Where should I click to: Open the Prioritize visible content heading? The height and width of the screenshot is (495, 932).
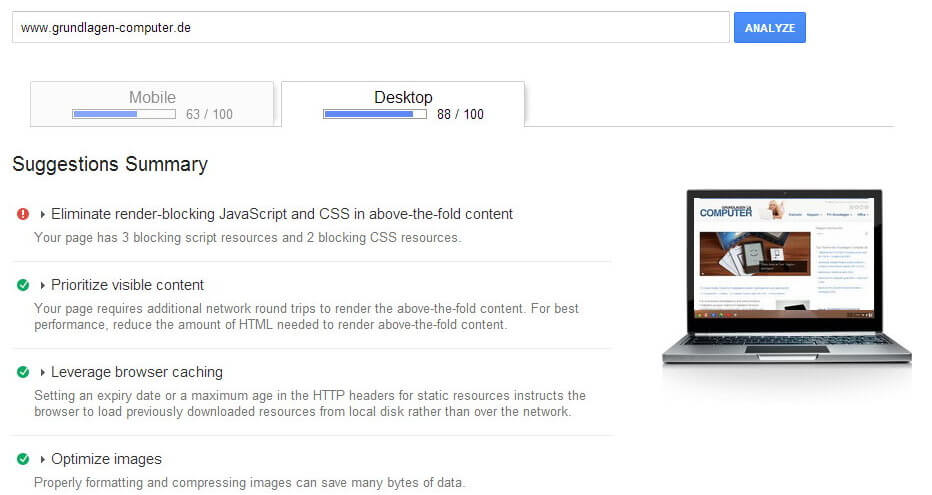(127, 285)
